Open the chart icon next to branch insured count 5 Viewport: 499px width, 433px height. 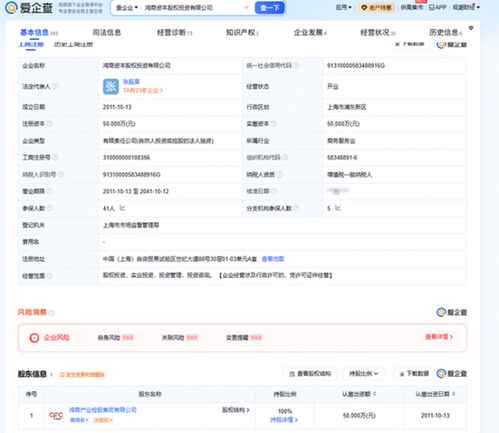point(338,208)
